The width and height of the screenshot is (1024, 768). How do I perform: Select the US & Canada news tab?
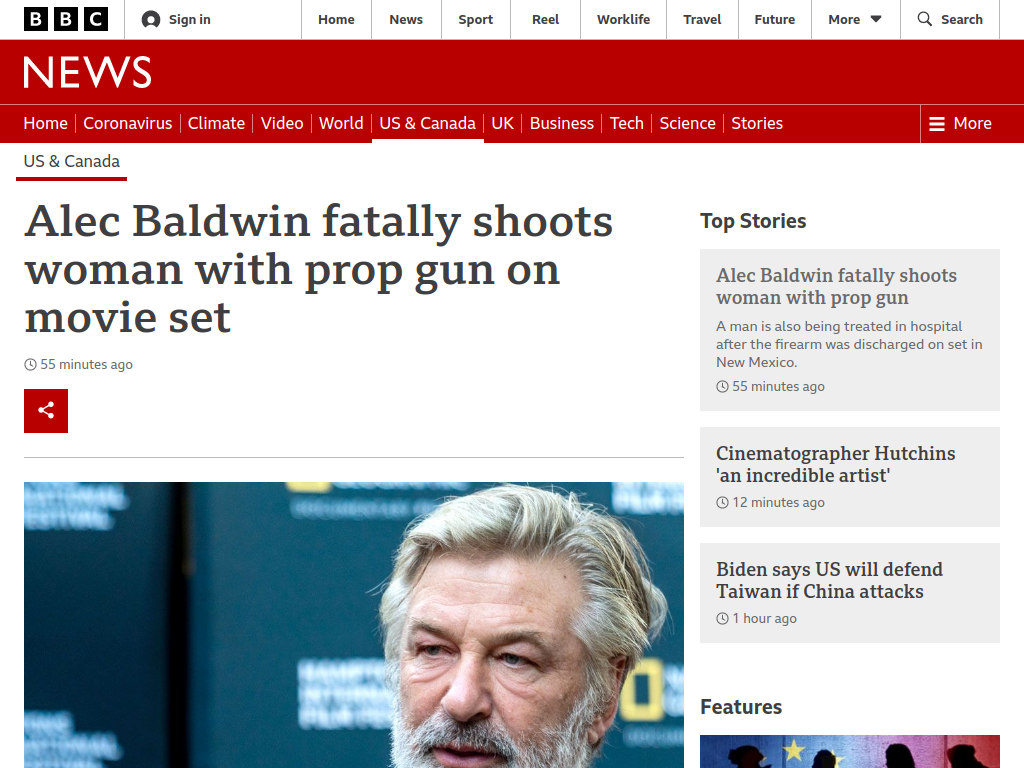click(x=428, y=123)
